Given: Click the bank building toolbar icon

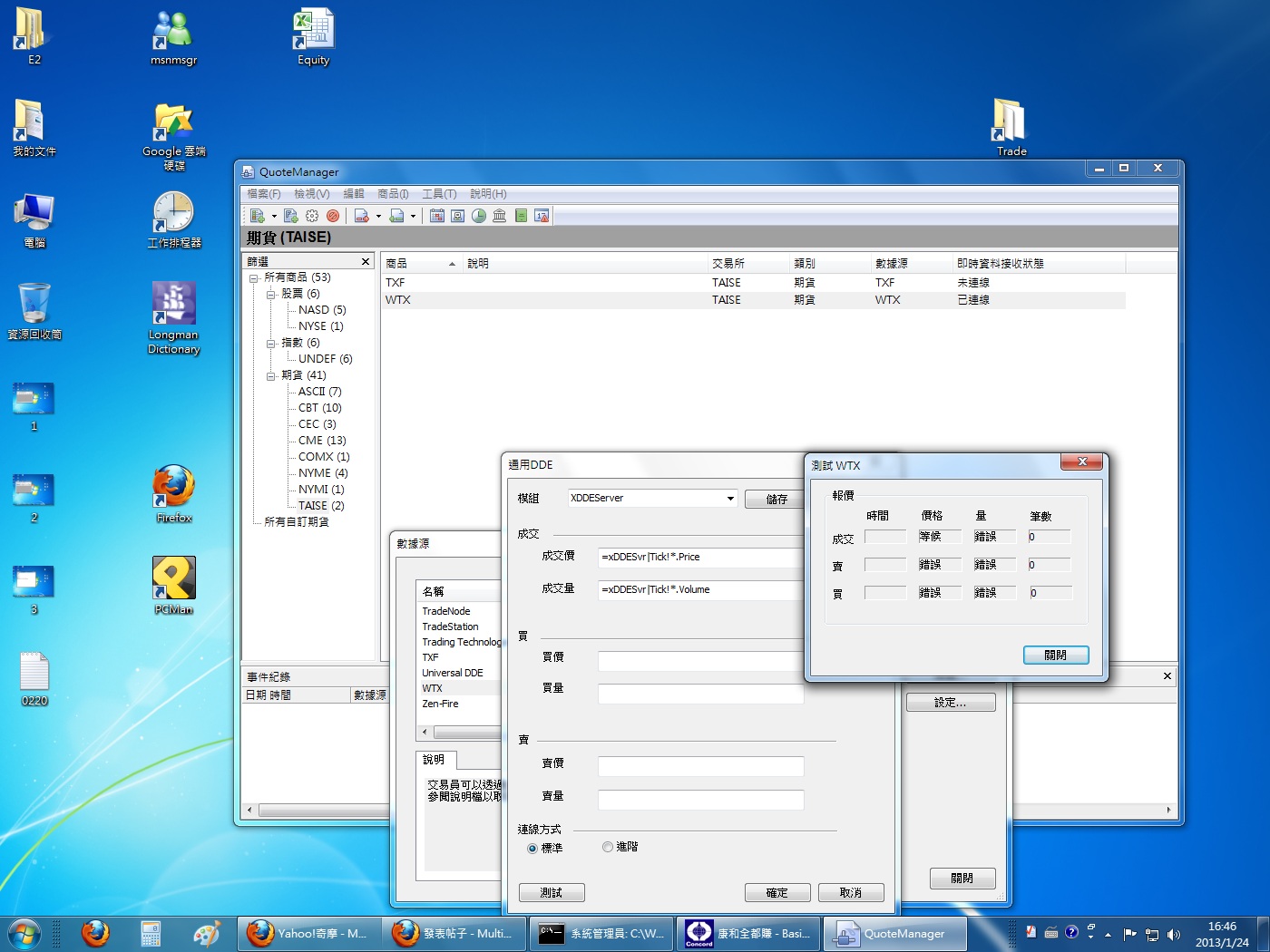Looking at the screenshot, I should [x=500, y=216].
